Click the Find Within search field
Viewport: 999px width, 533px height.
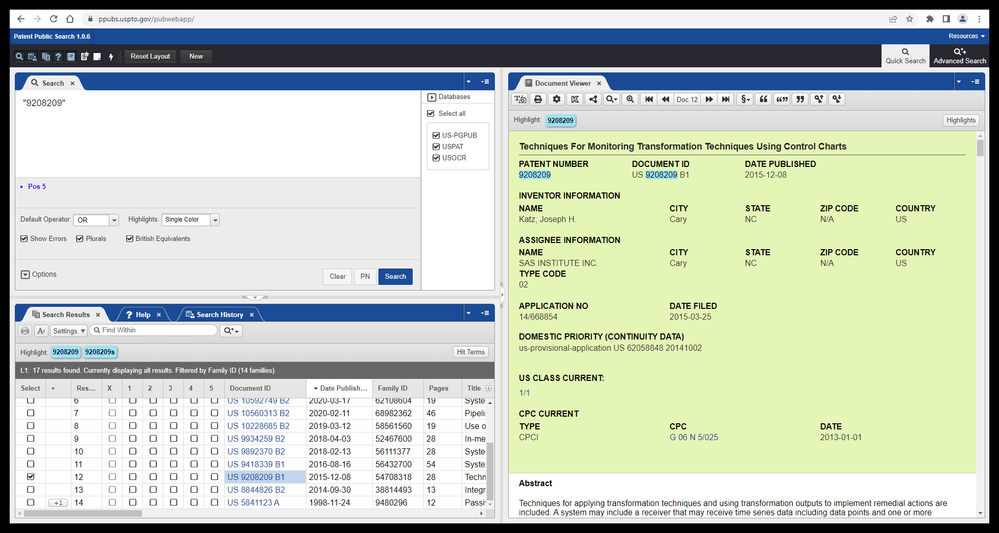155,331
